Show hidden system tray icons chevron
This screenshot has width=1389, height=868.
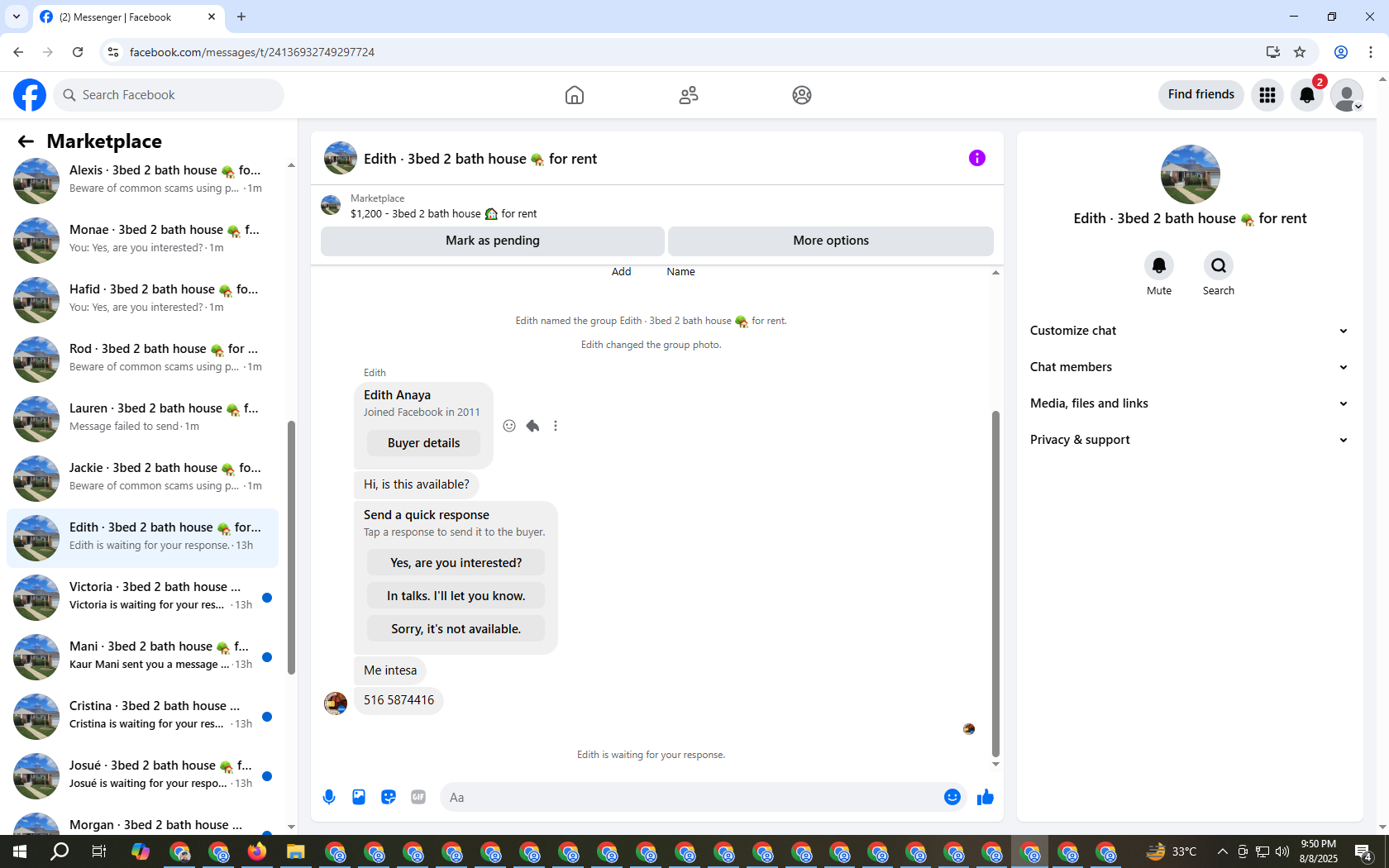pos(1222,851)
